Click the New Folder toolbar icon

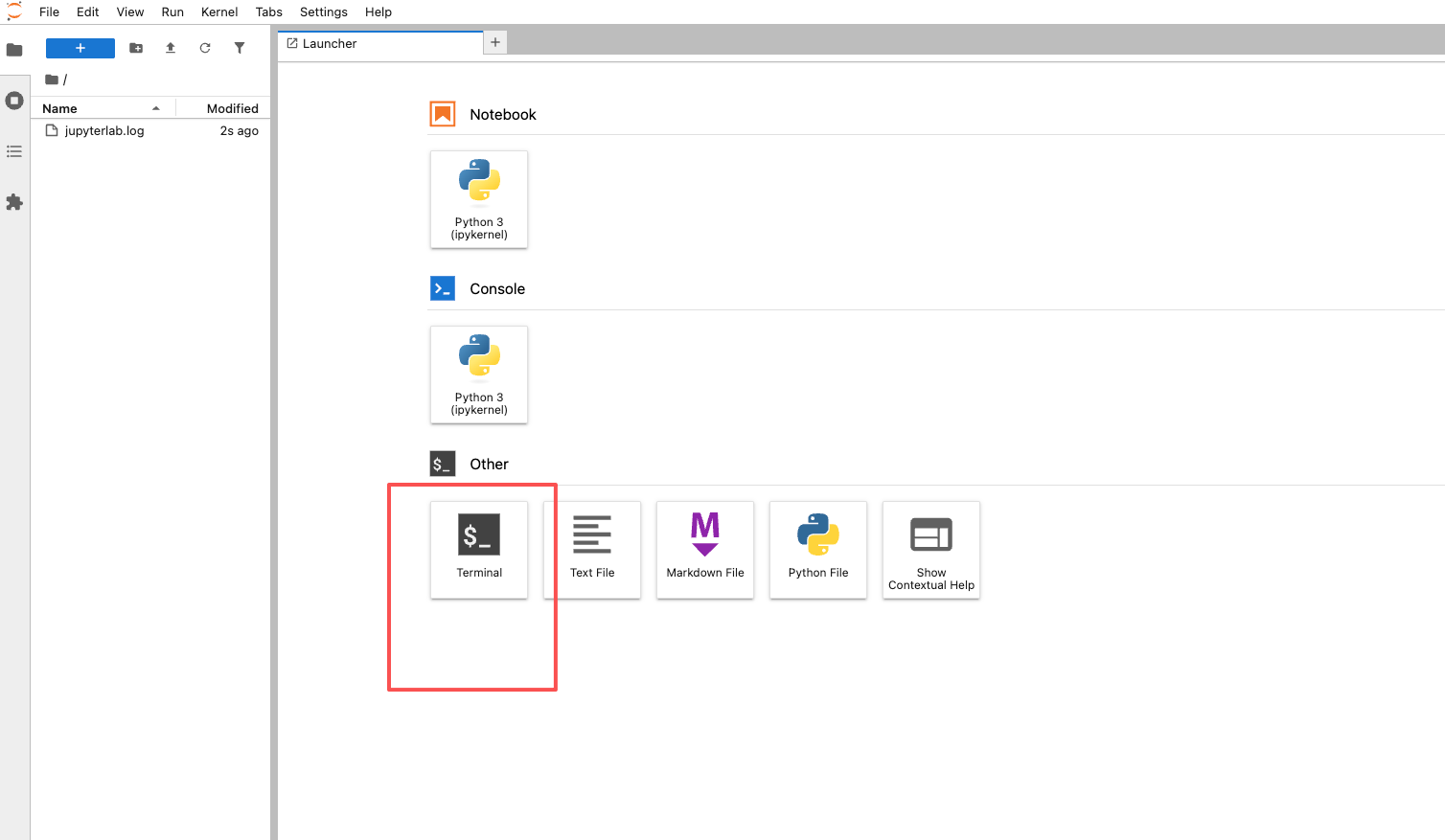pyautogui.click(x=136, y=48)
